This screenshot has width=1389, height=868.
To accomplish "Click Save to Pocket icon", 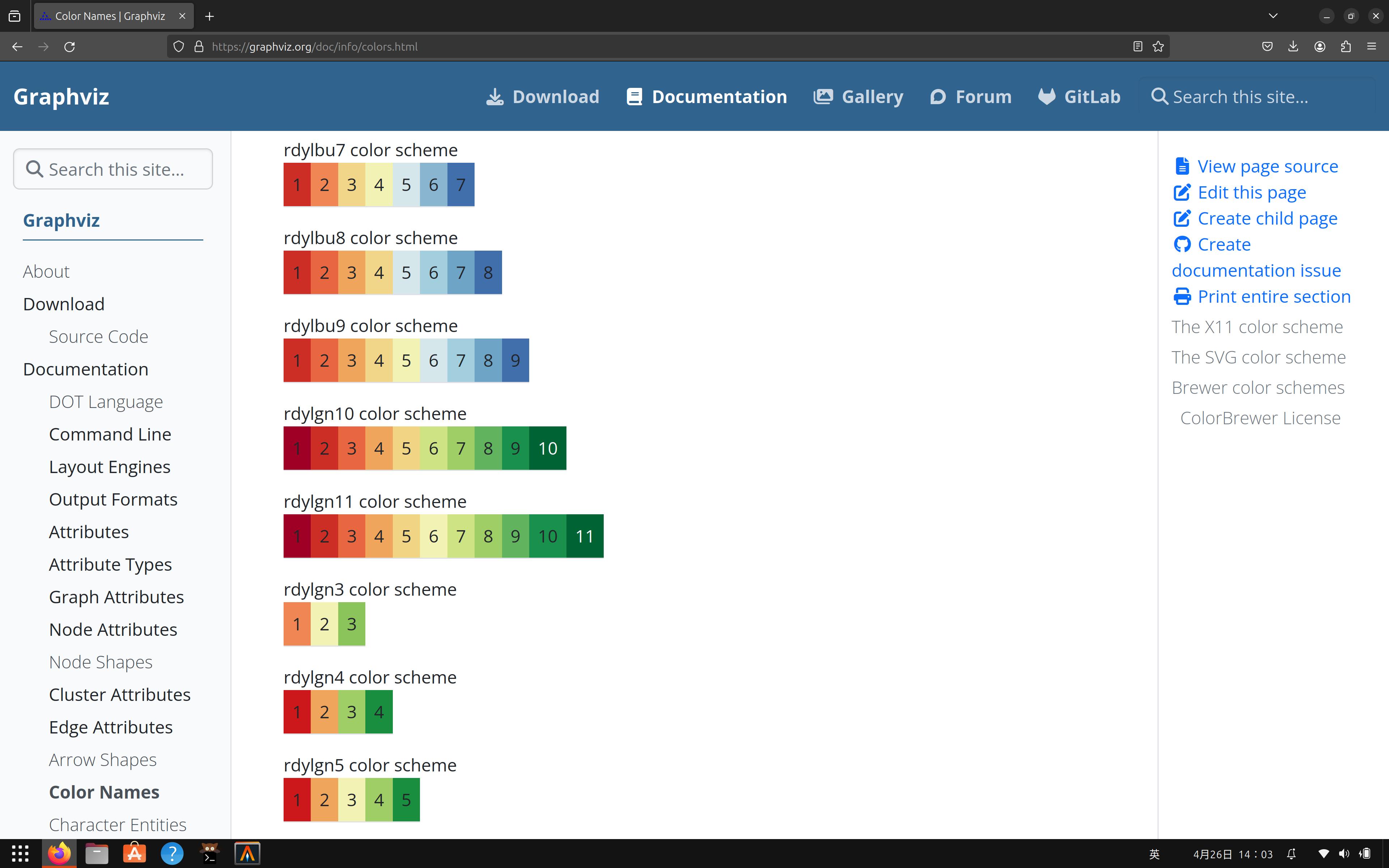I will click(x=1267, y=47).
